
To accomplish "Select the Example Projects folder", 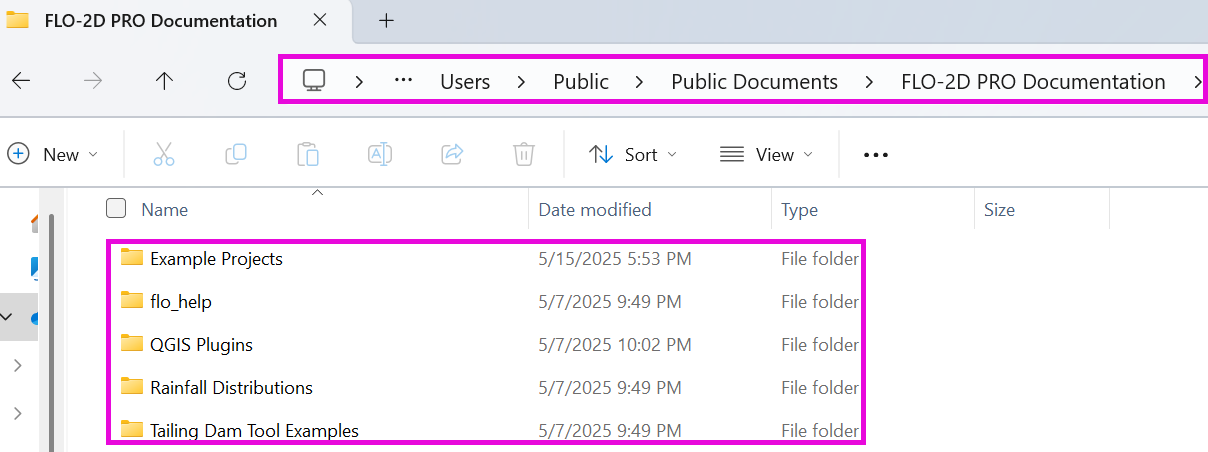I will pos(216,259).
